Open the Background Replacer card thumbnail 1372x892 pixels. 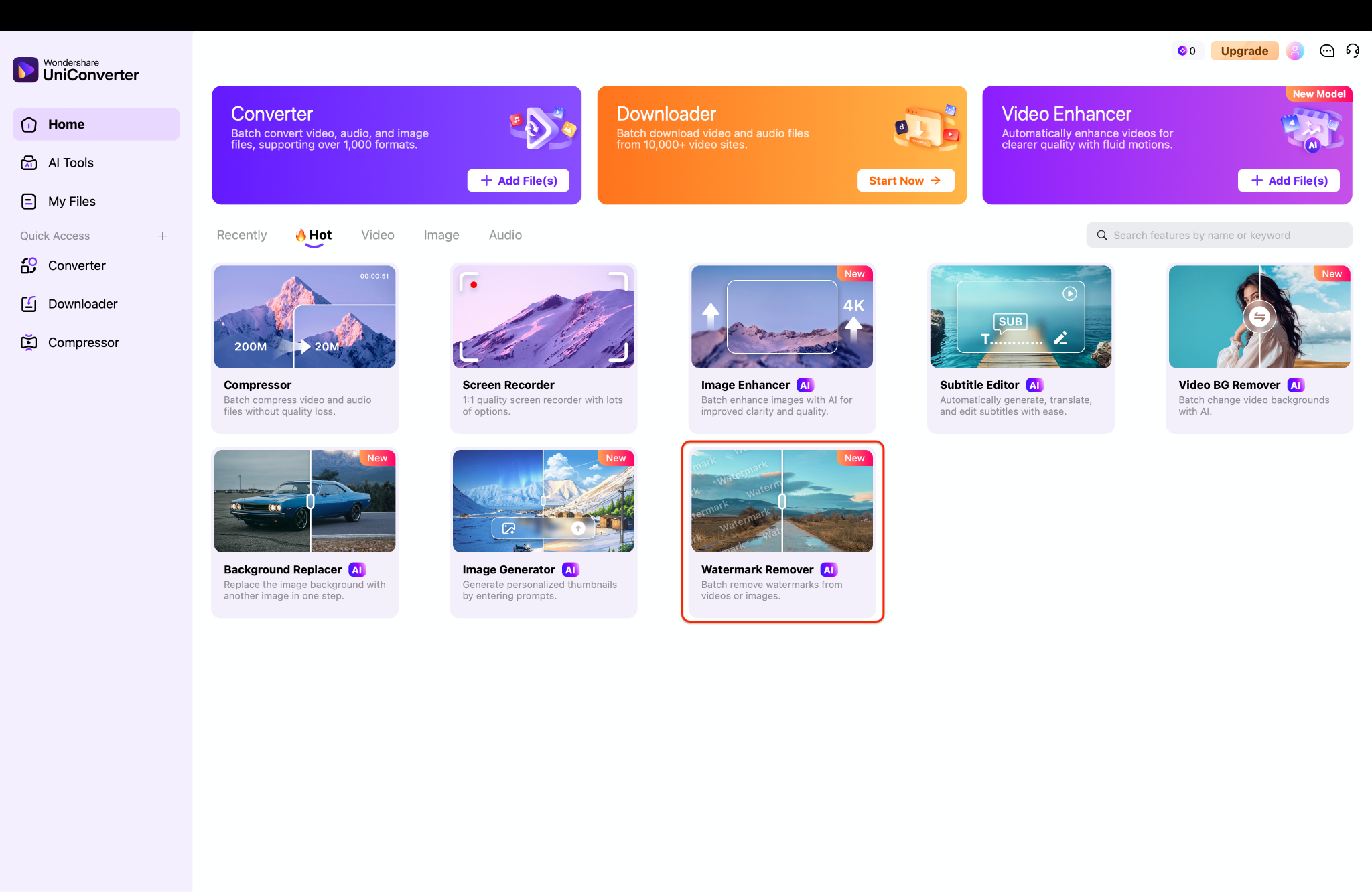click(305, 502)
